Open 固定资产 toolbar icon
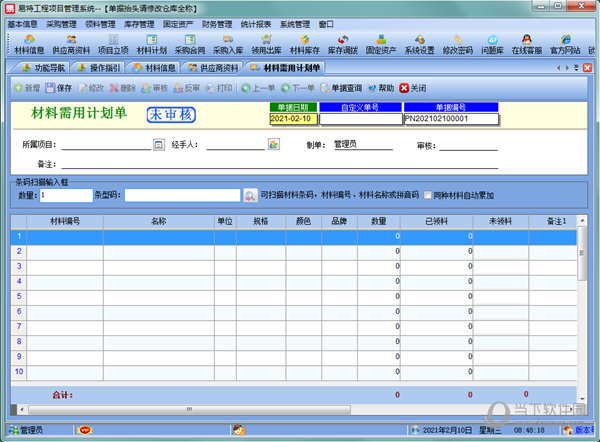 (x=381, y=44)
